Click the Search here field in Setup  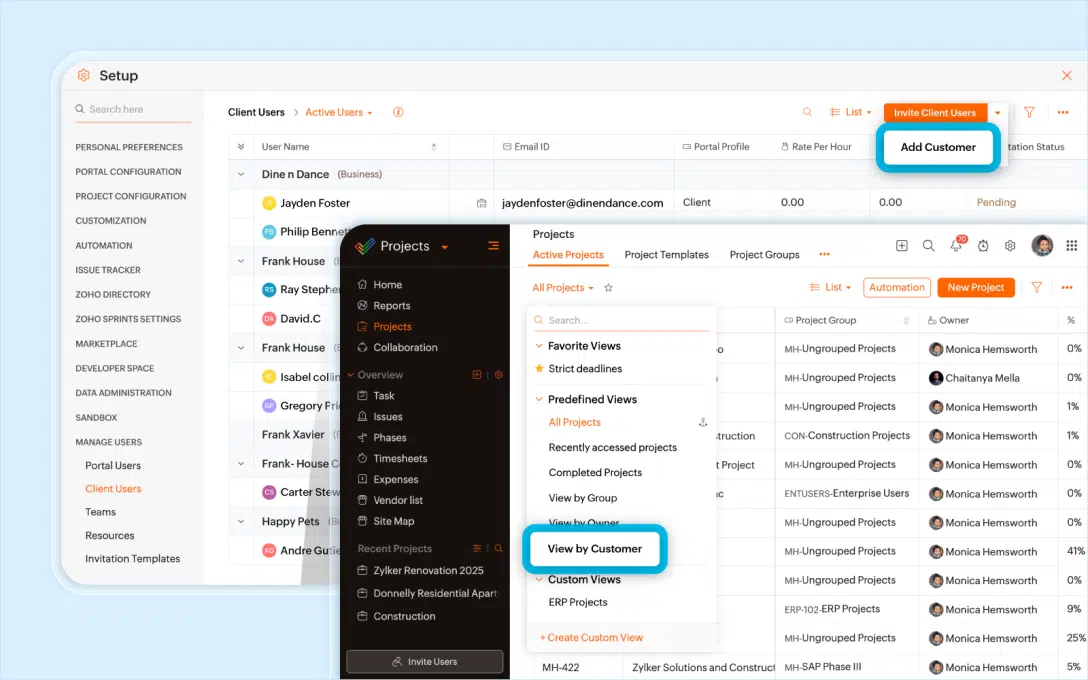pyautogui.click(x=133, y=110)
